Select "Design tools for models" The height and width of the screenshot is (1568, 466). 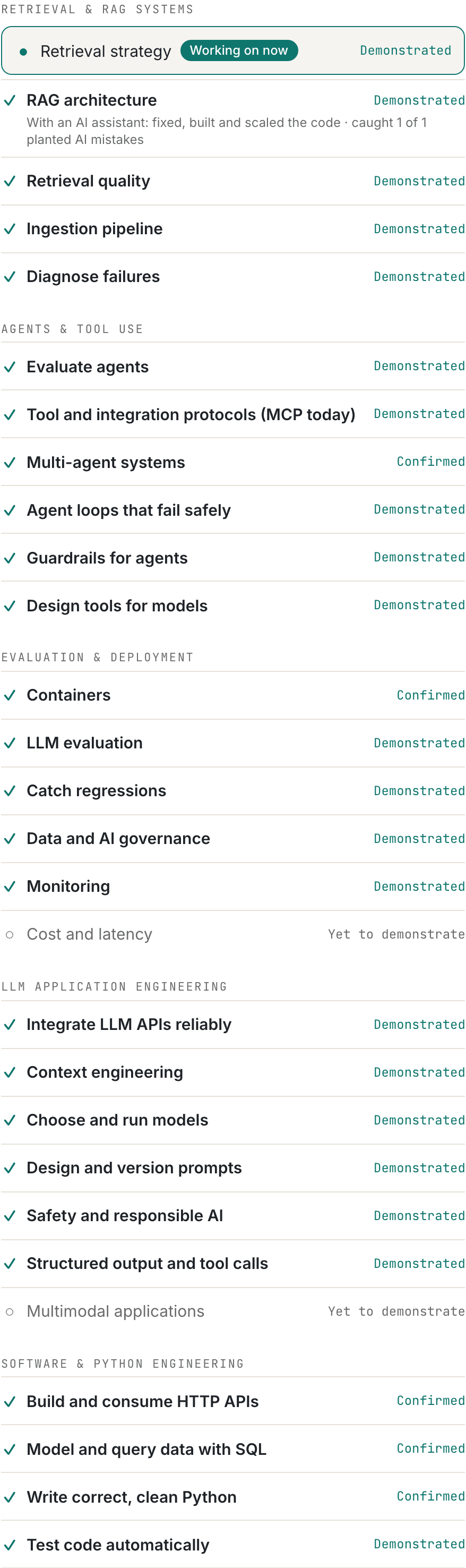[x=117, y=606]
